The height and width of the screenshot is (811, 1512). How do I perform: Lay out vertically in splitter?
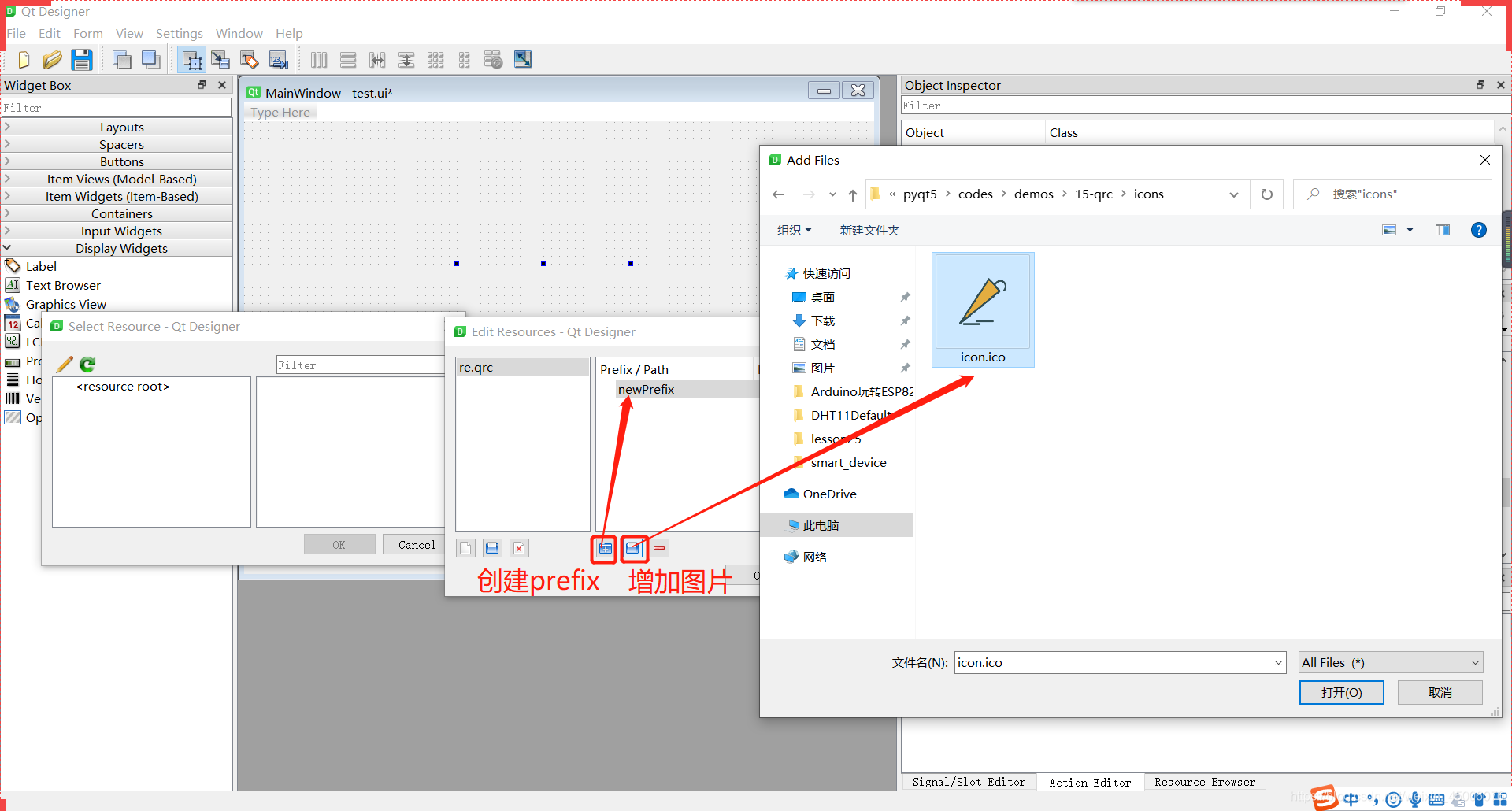point(406,60)
